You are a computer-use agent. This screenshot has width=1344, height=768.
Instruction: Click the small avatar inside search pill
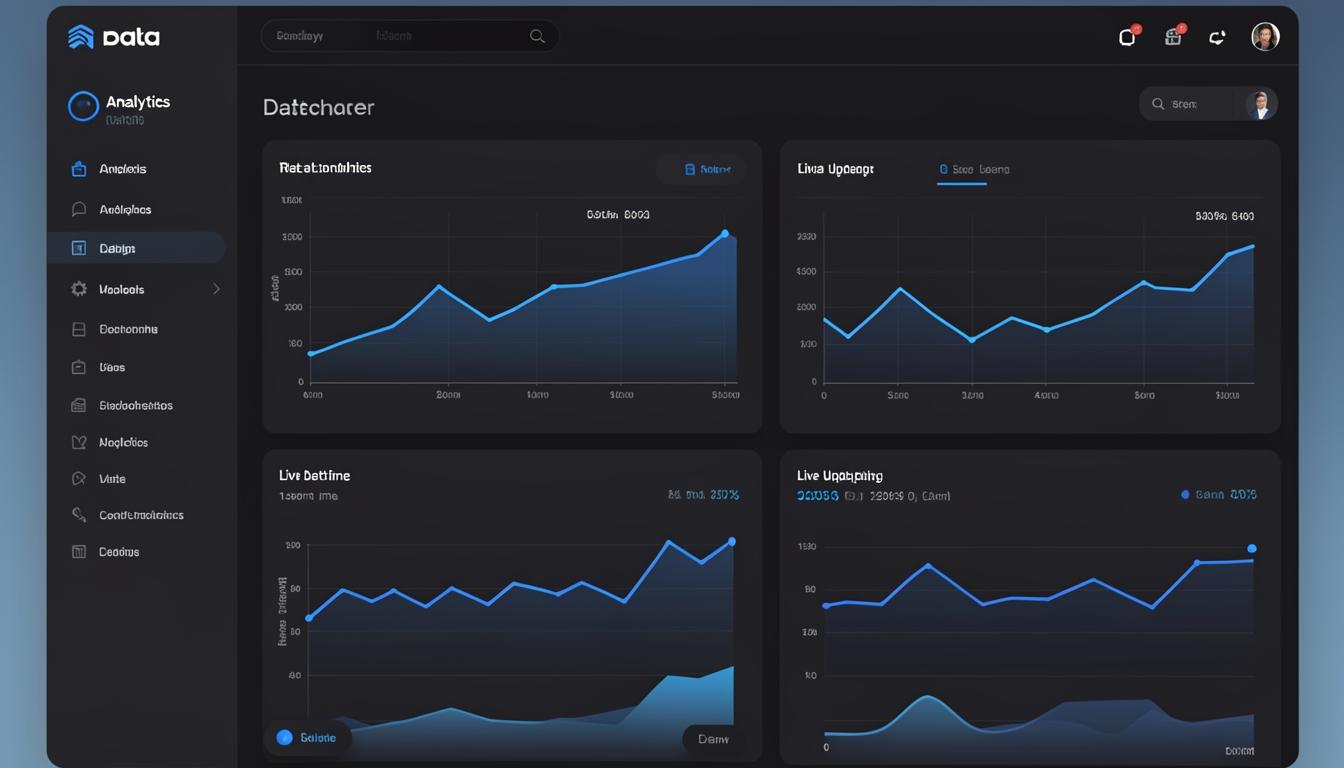click(1260, 104)
